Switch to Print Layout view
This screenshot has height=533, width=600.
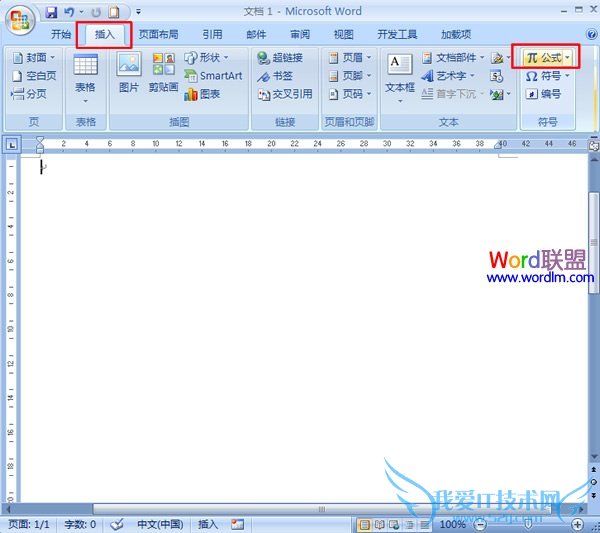click(365, 525)
